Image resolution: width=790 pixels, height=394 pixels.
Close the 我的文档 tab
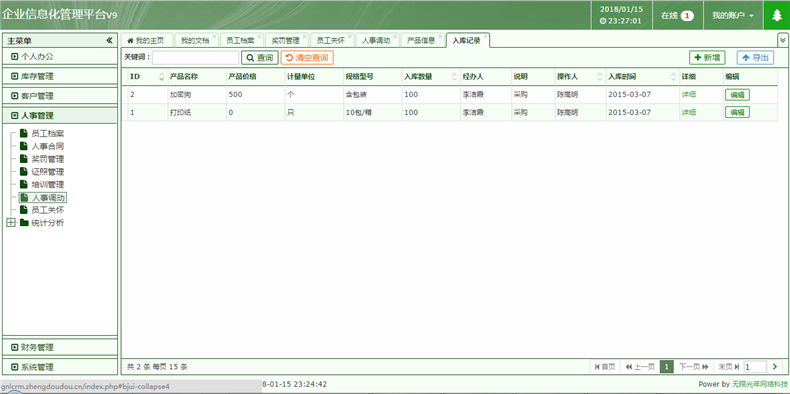click(214, 36)
